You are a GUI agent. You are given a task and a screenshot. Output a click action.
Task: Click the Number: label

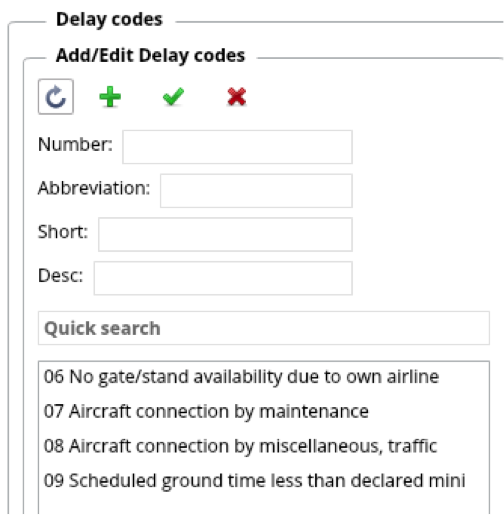(x=75, y=144)
